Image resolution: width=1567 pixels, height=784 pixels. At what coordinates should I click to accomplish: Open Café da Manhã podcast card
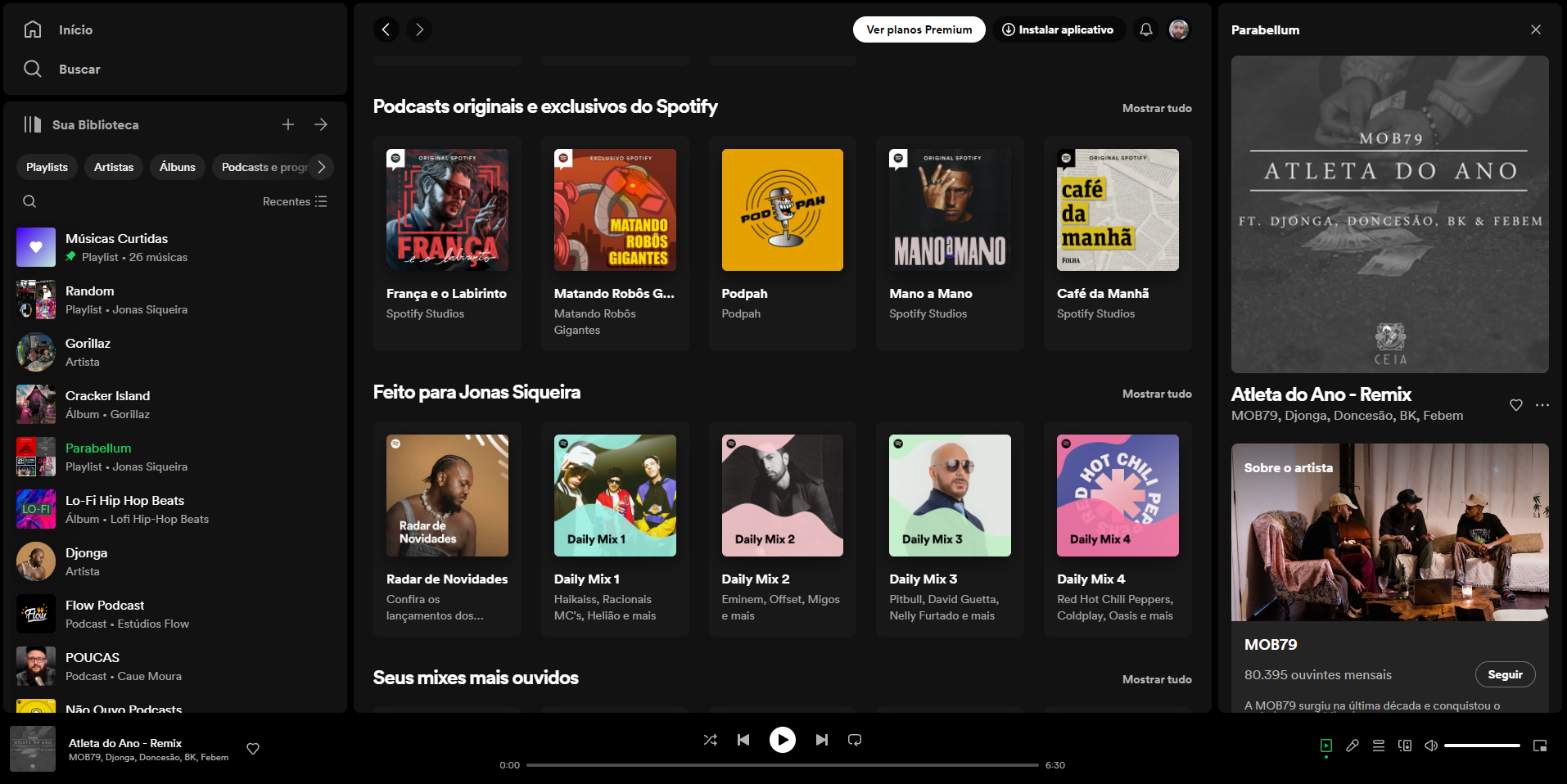[x=1118, y=243]
